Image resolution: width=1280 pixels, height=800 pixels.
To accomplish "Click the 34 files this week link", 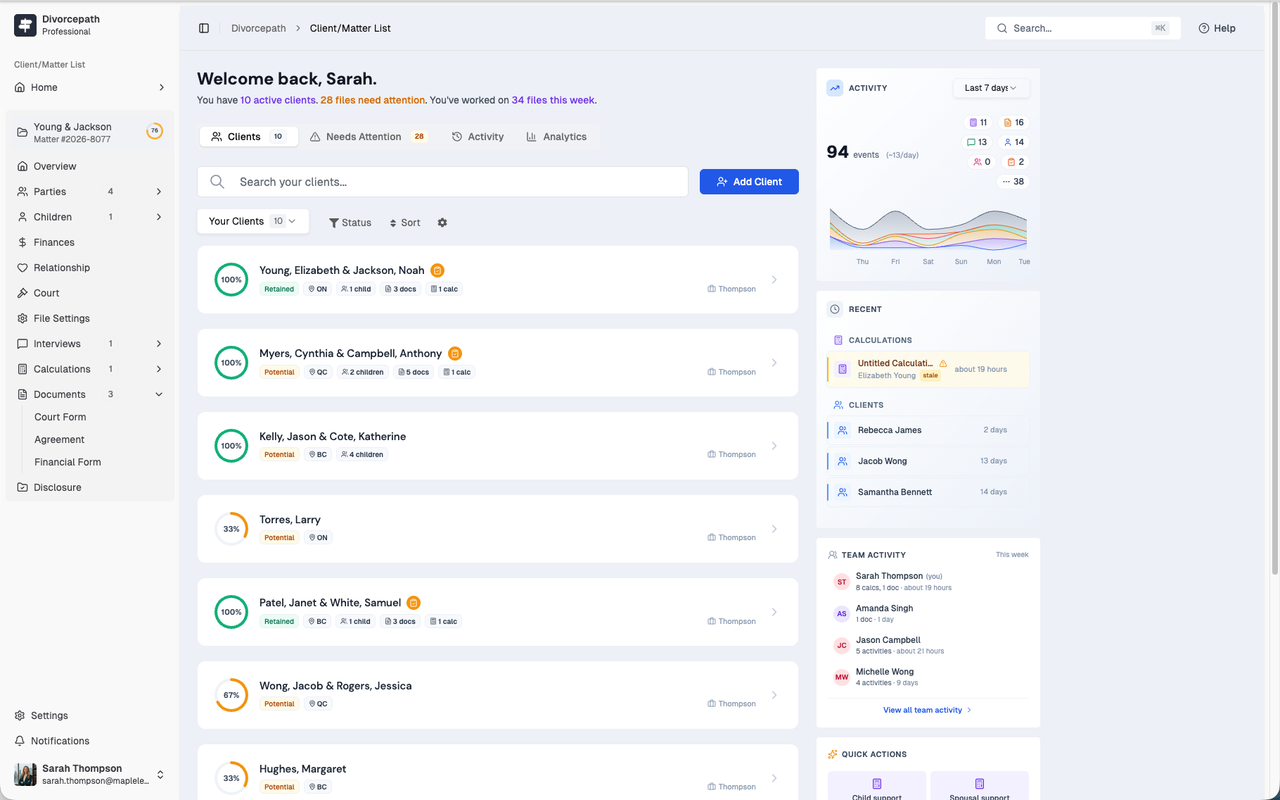I will (553, 100).
